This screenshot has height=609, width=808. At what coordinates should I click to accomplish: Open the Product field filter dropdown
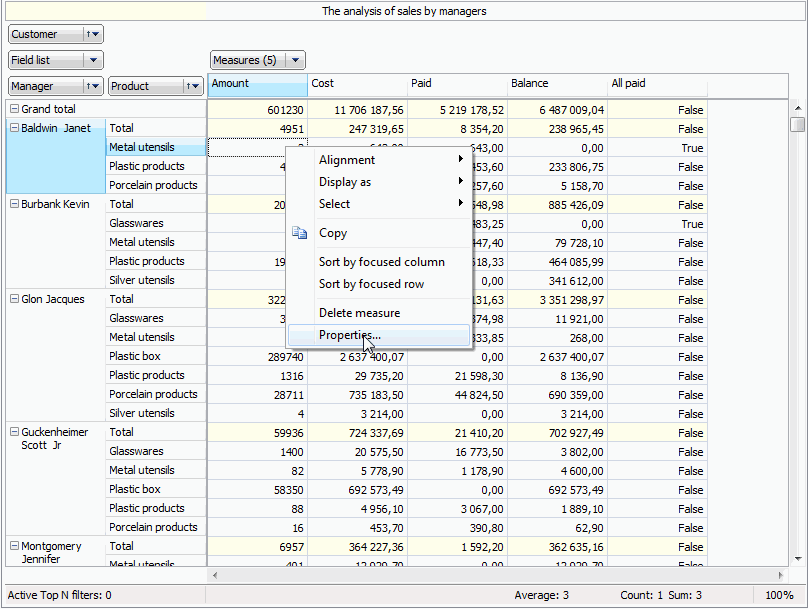point(193,86)
